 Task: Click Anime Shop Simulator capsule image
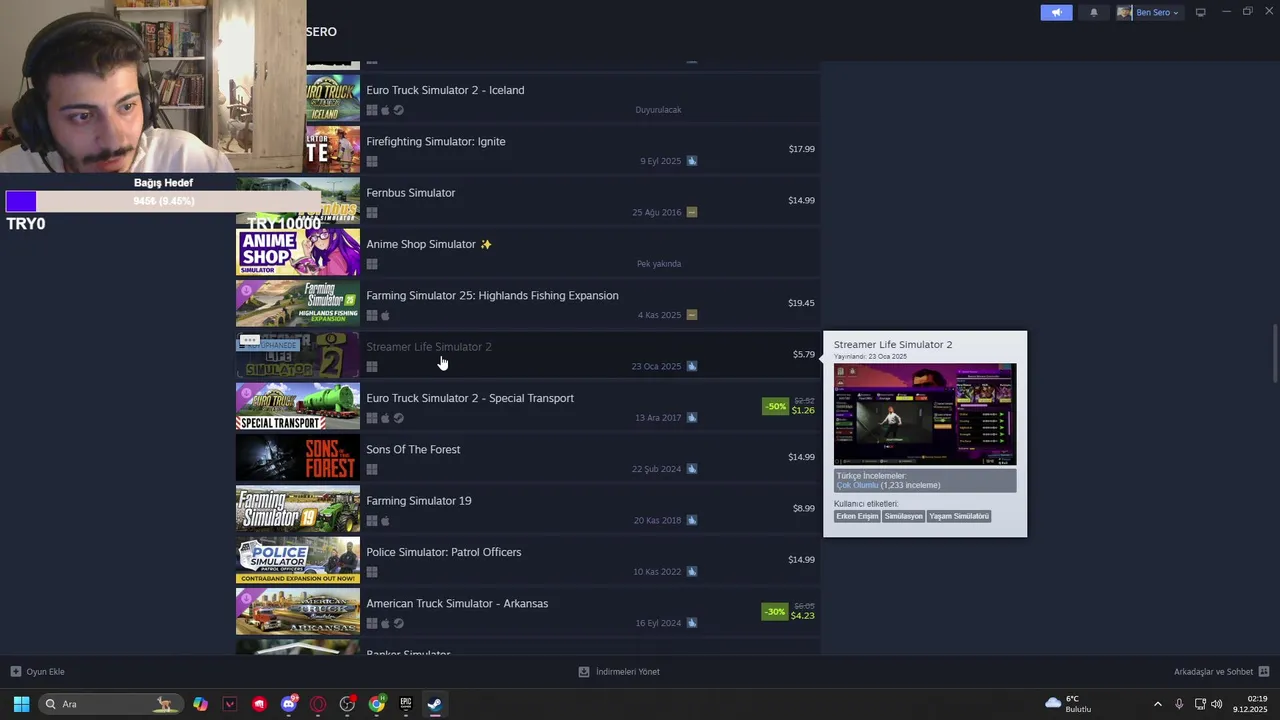point(298,252)
